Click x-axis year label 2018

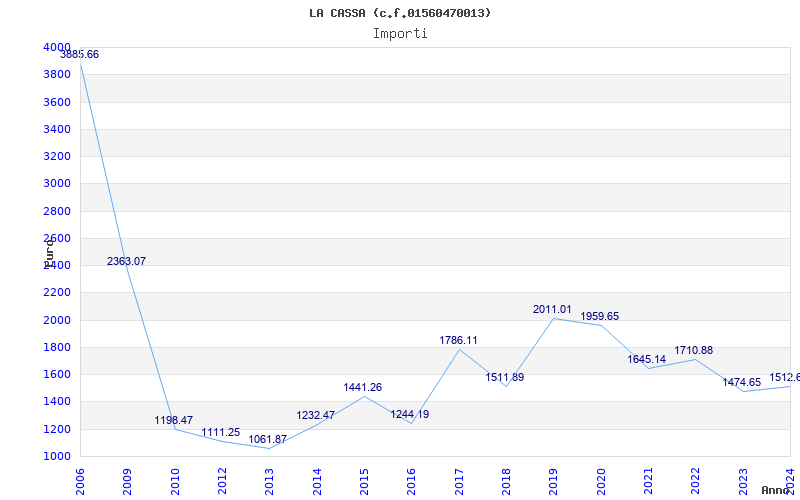coord(506,482)
